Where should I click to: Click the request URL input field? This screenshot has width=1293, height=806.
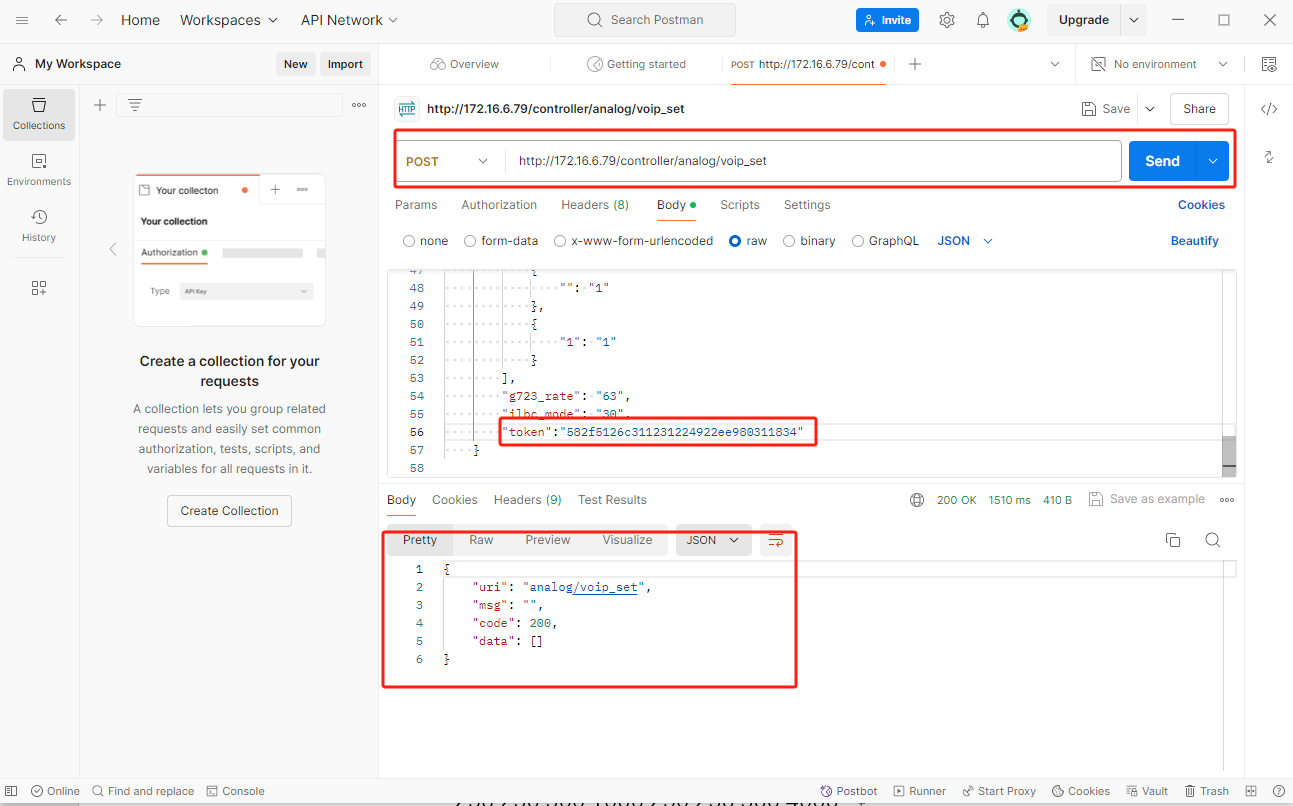pos(813,161)
